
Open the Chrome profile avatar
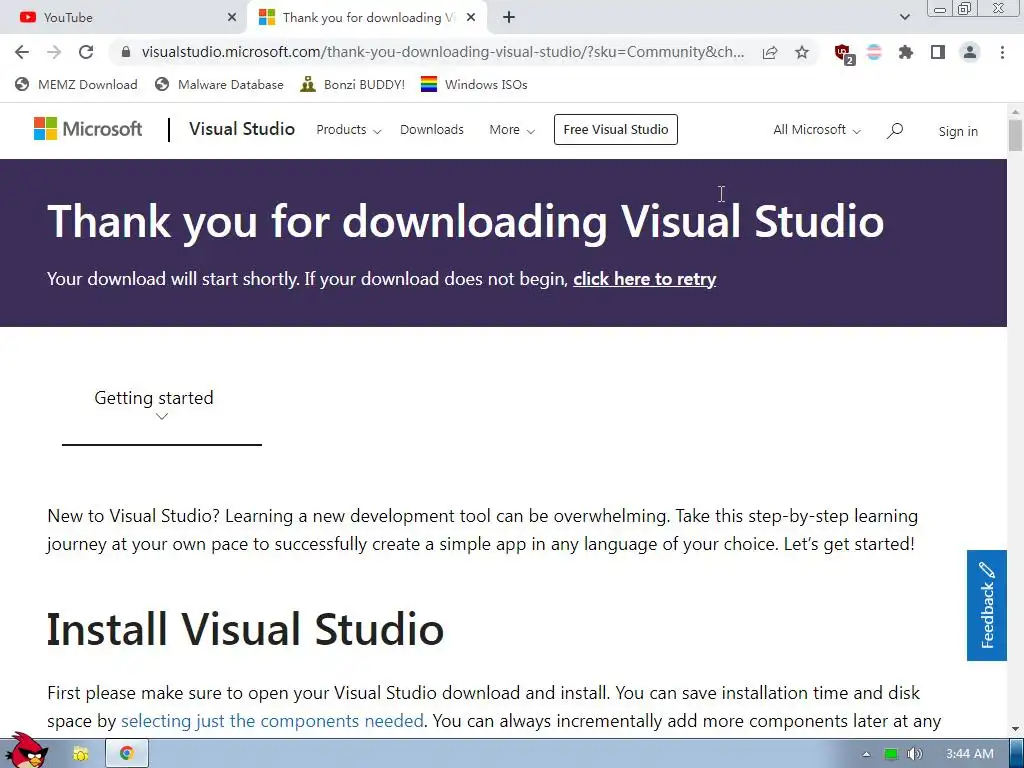click(970, 52)
